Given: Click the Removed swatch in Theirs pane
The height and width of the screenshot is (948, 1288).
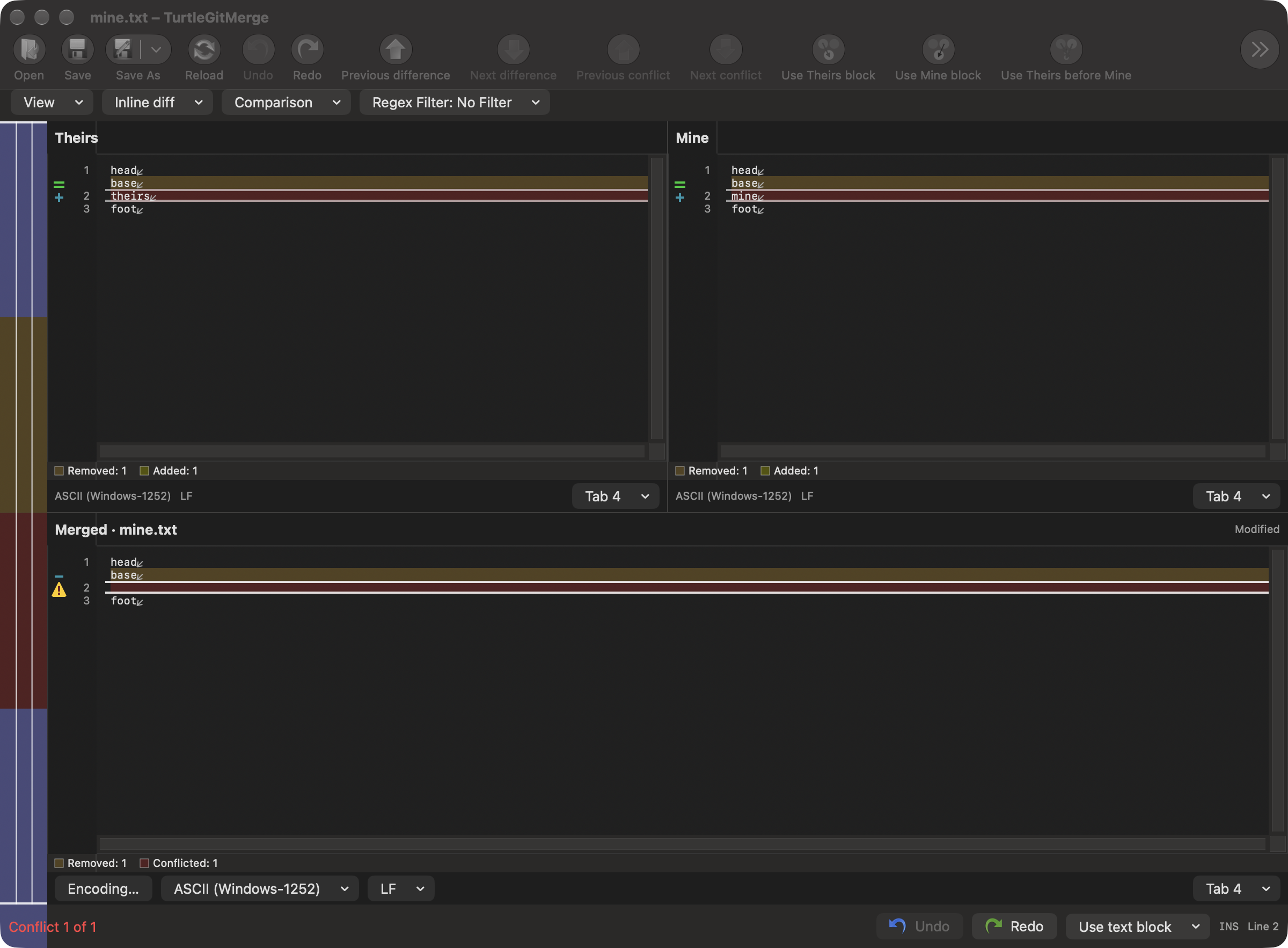Looking at the screenshot, I should (x=59, y=471).
